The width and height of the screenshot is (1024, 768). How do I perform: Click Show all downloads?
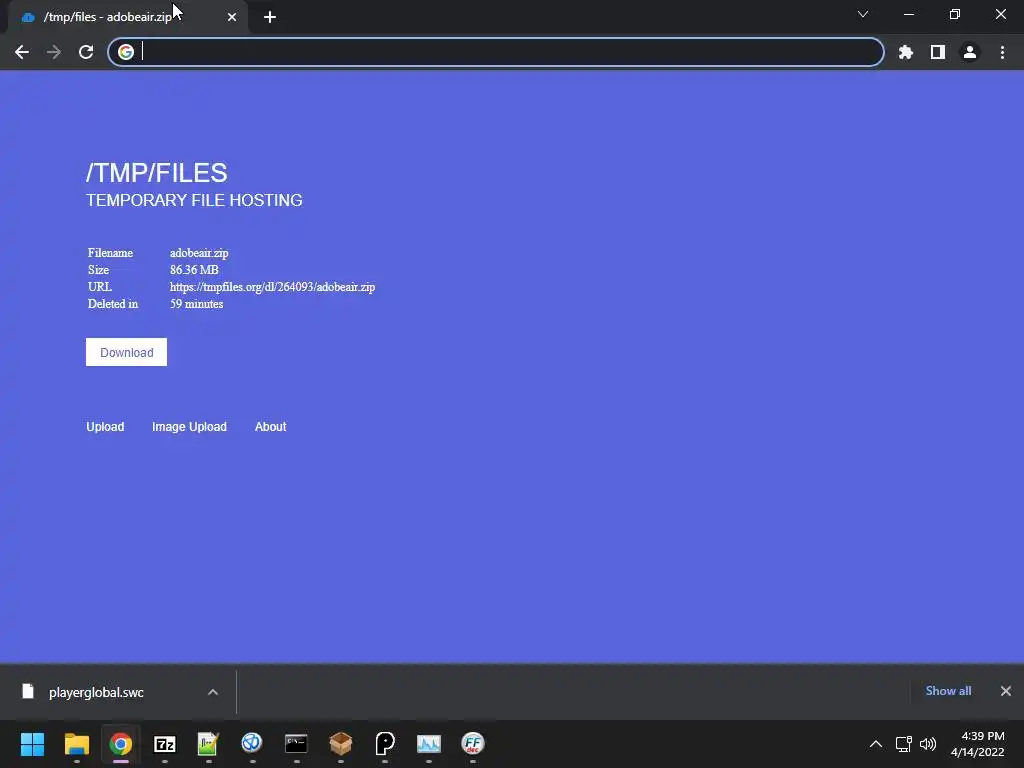948,691
